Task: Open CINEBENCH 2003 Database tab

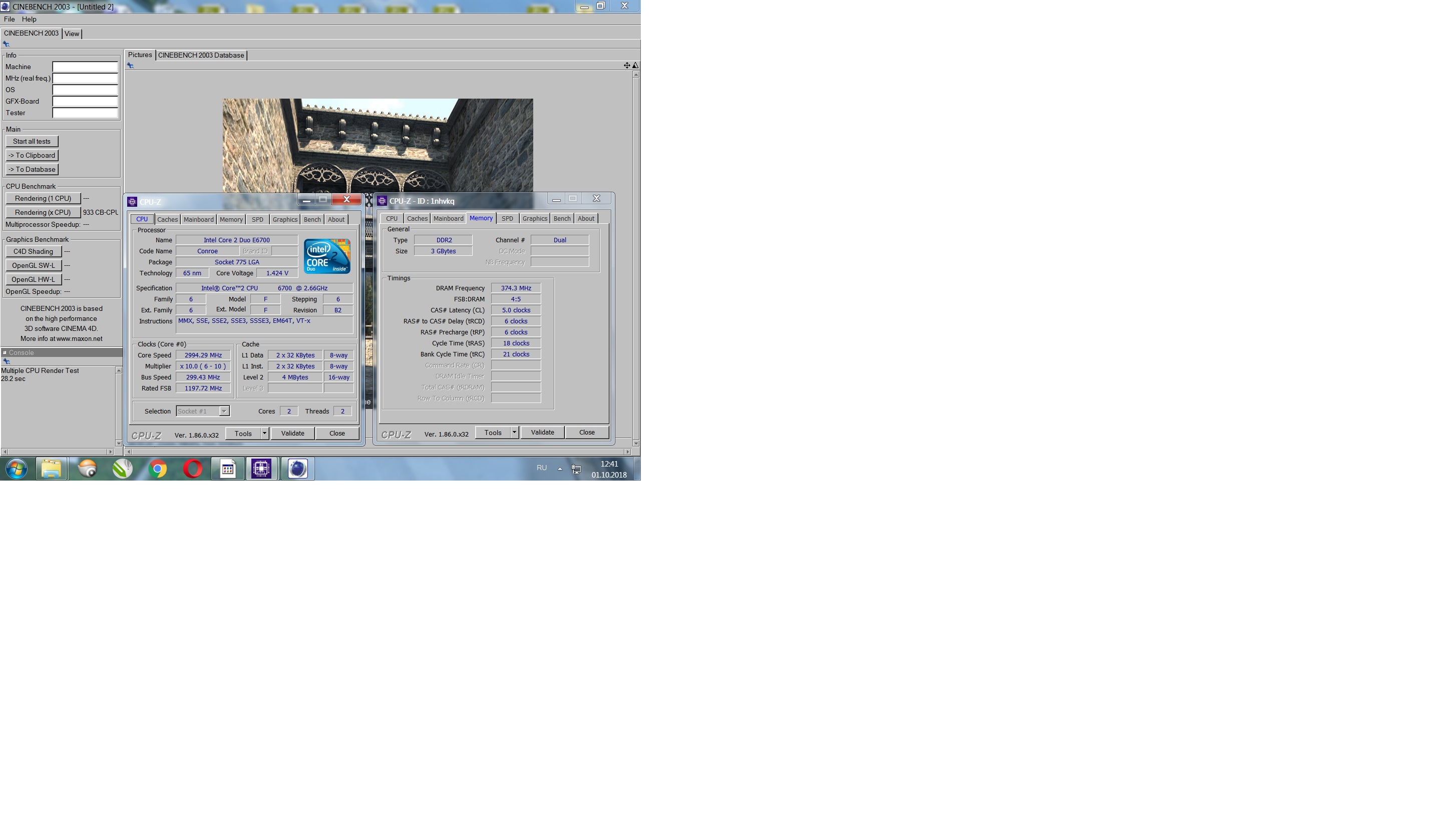Action: point(201,56)
